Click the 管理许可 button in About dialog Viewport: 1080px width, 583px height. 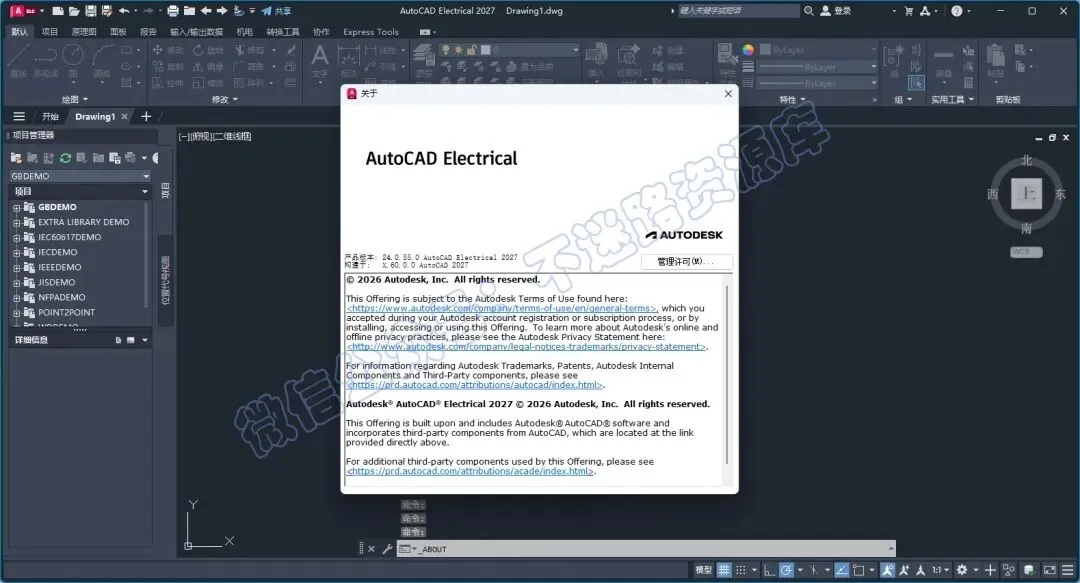[x=686, y=262]
